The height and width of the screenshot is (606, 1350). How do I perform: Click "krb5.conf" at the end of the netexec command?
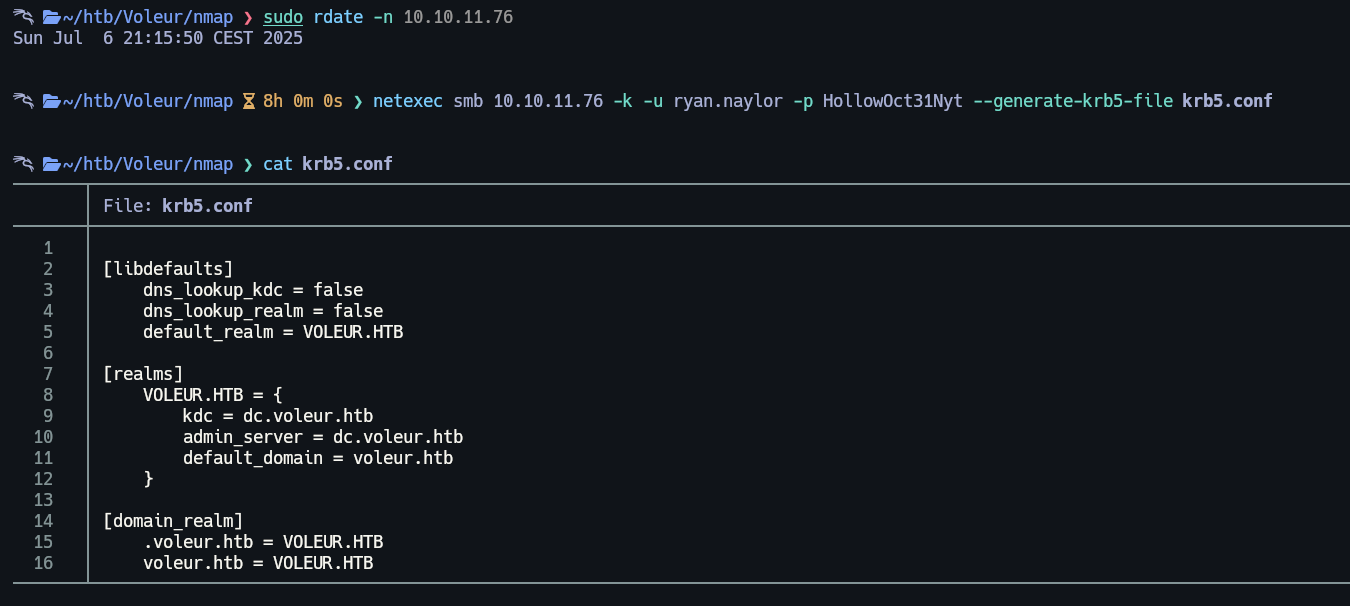tap(1228, 101)
